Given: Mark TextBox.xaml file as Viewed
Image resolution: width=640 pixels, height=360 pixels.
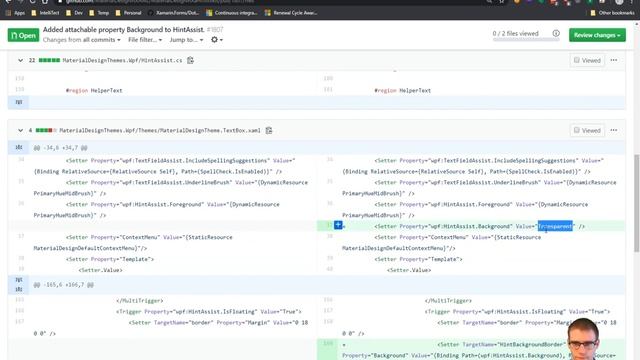Looking at the screenshot, I should click(x=587, y=131).
